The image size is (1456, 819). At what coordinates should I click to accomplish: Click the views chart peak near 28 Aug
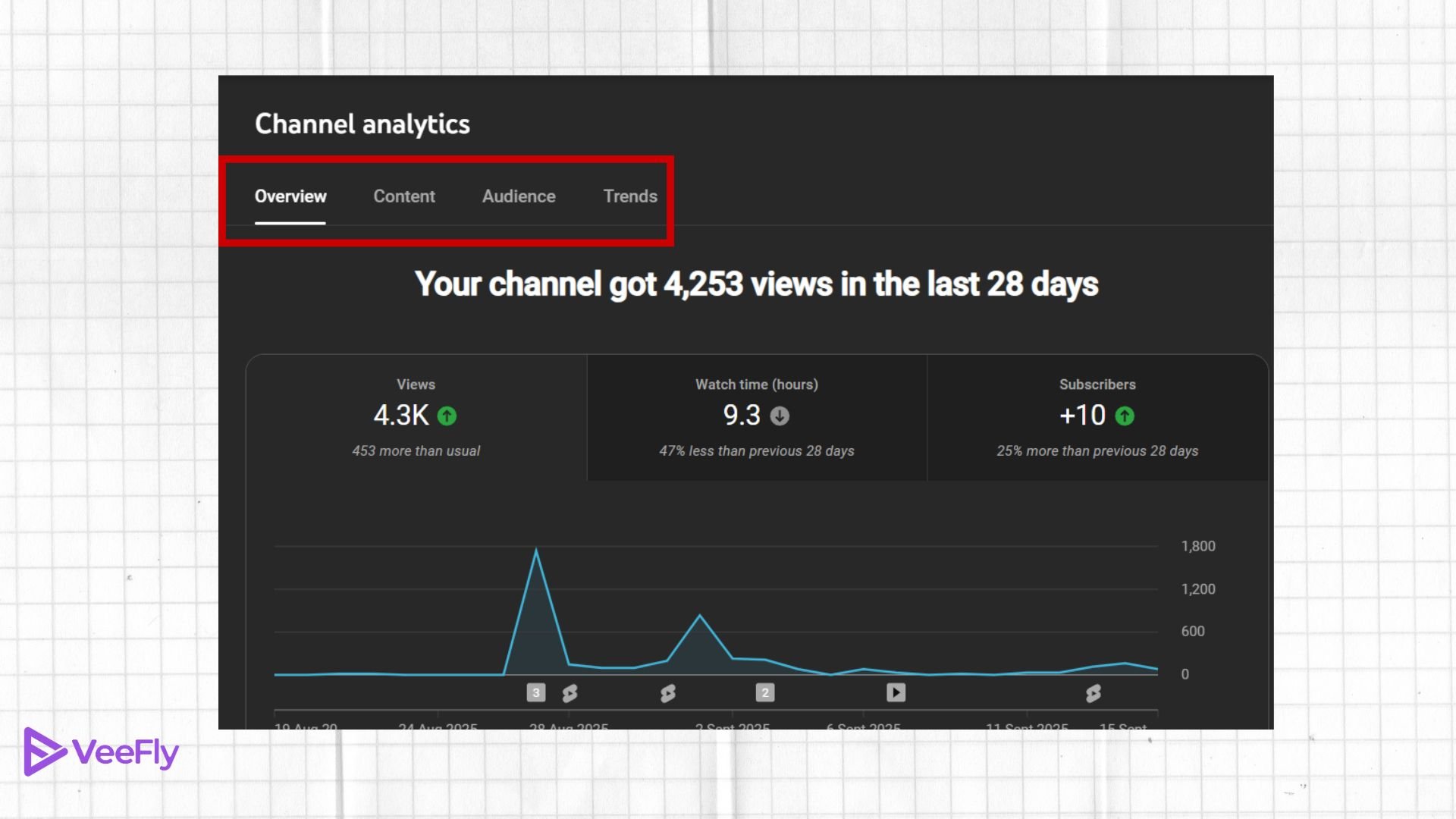(538, 550)
